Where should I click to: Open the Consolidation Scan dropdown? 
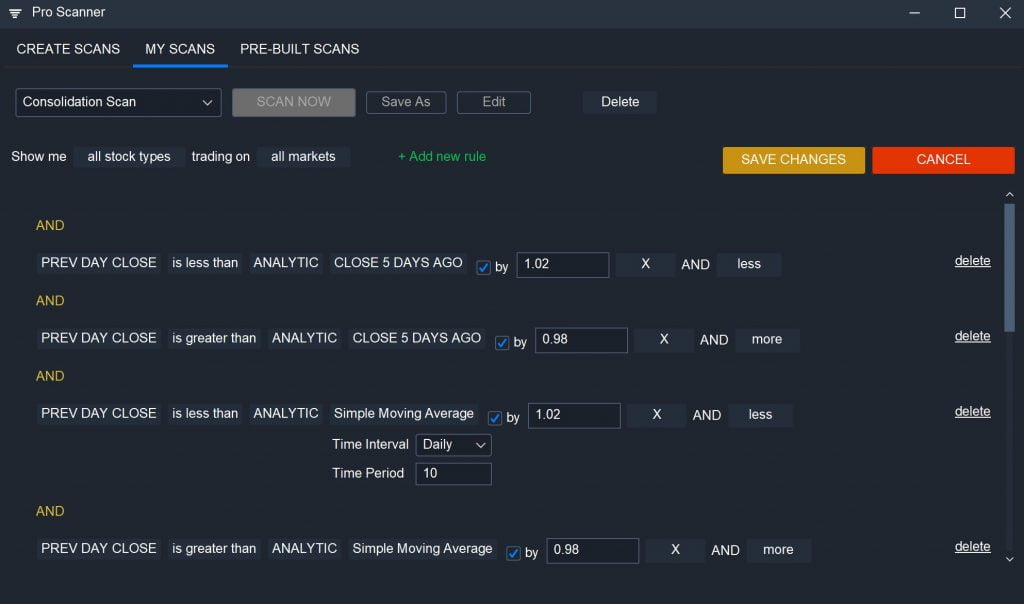[x=117, y=102]
